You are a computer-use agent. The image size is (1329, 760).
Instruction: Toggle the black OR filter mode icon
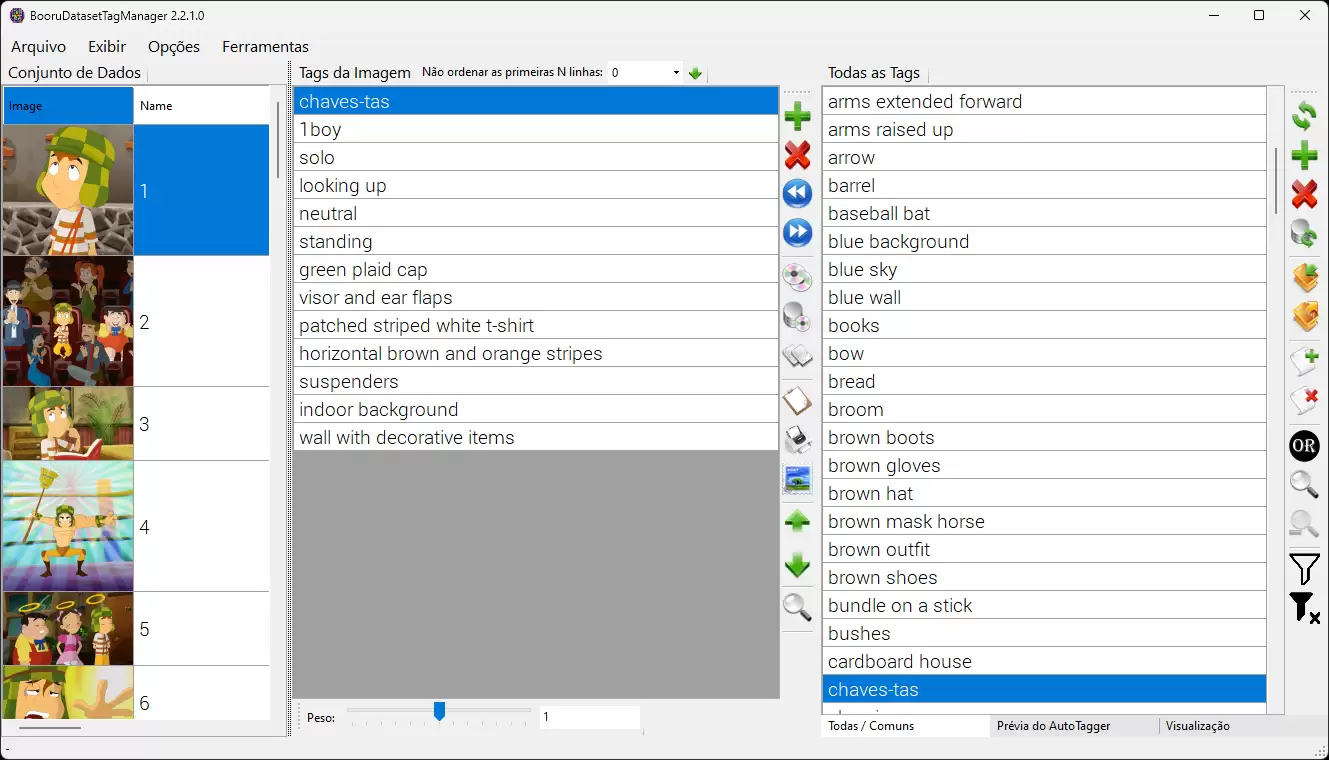[x=1304, y=446]
